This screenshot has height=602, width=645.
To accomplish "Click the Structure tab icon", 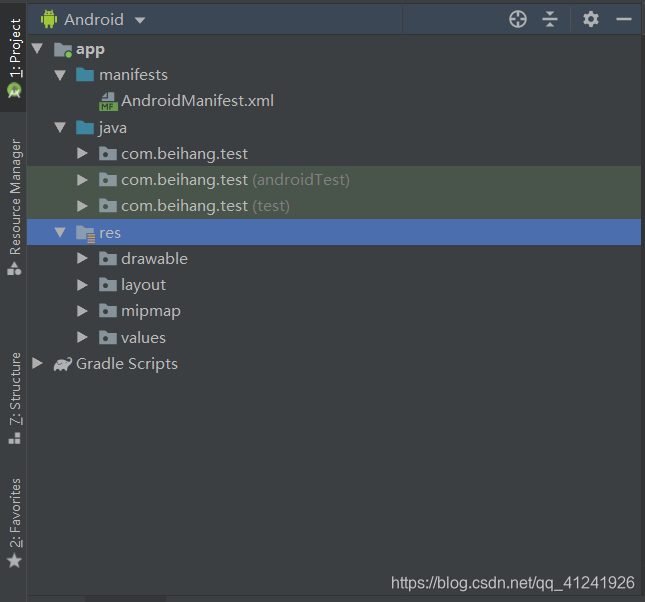I will click(14, 438).
